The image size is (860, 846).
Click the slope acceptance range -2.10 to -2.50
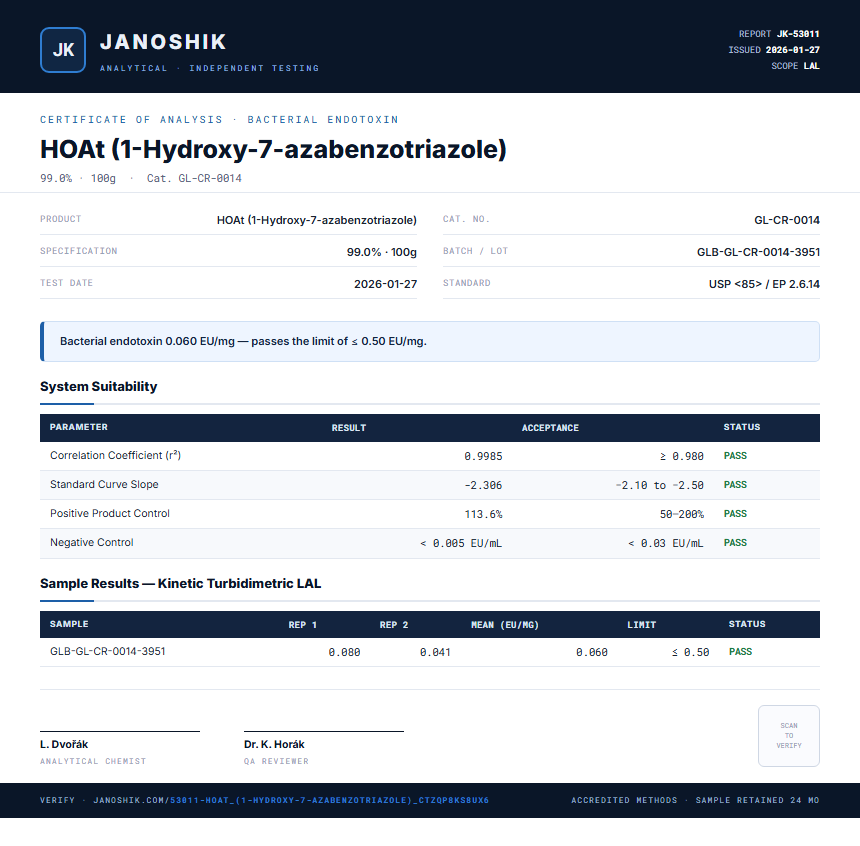tap(659, 486)
